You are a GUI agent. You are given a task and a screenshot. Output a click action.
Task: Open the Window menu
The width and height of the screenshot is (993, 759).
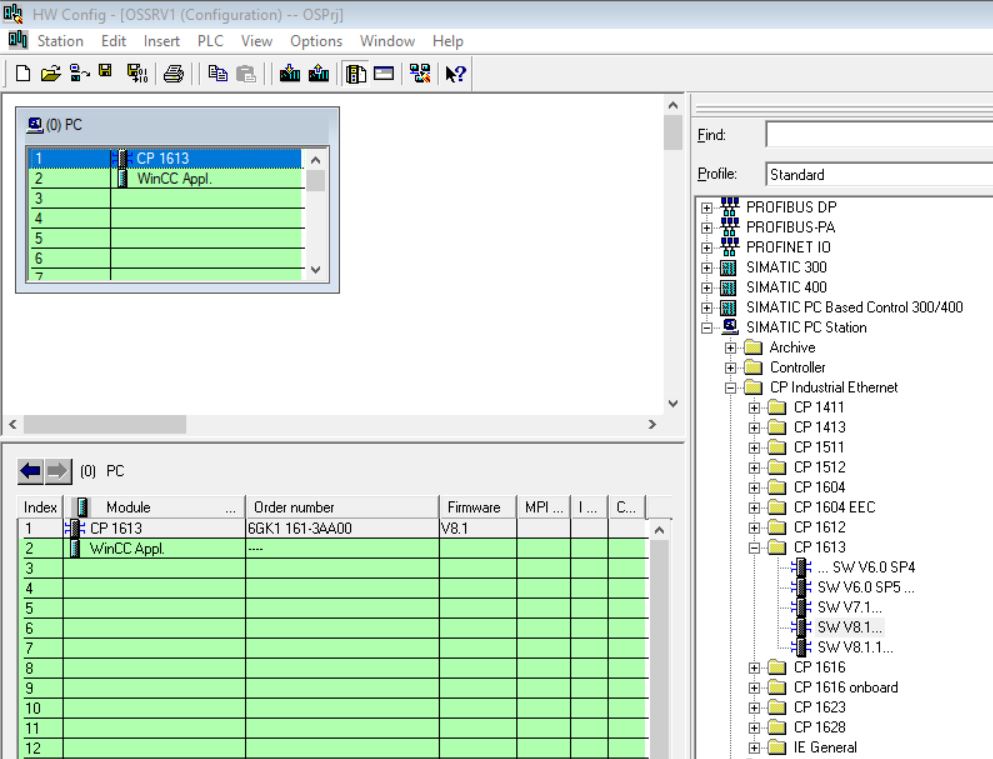[x=388, y=41]
